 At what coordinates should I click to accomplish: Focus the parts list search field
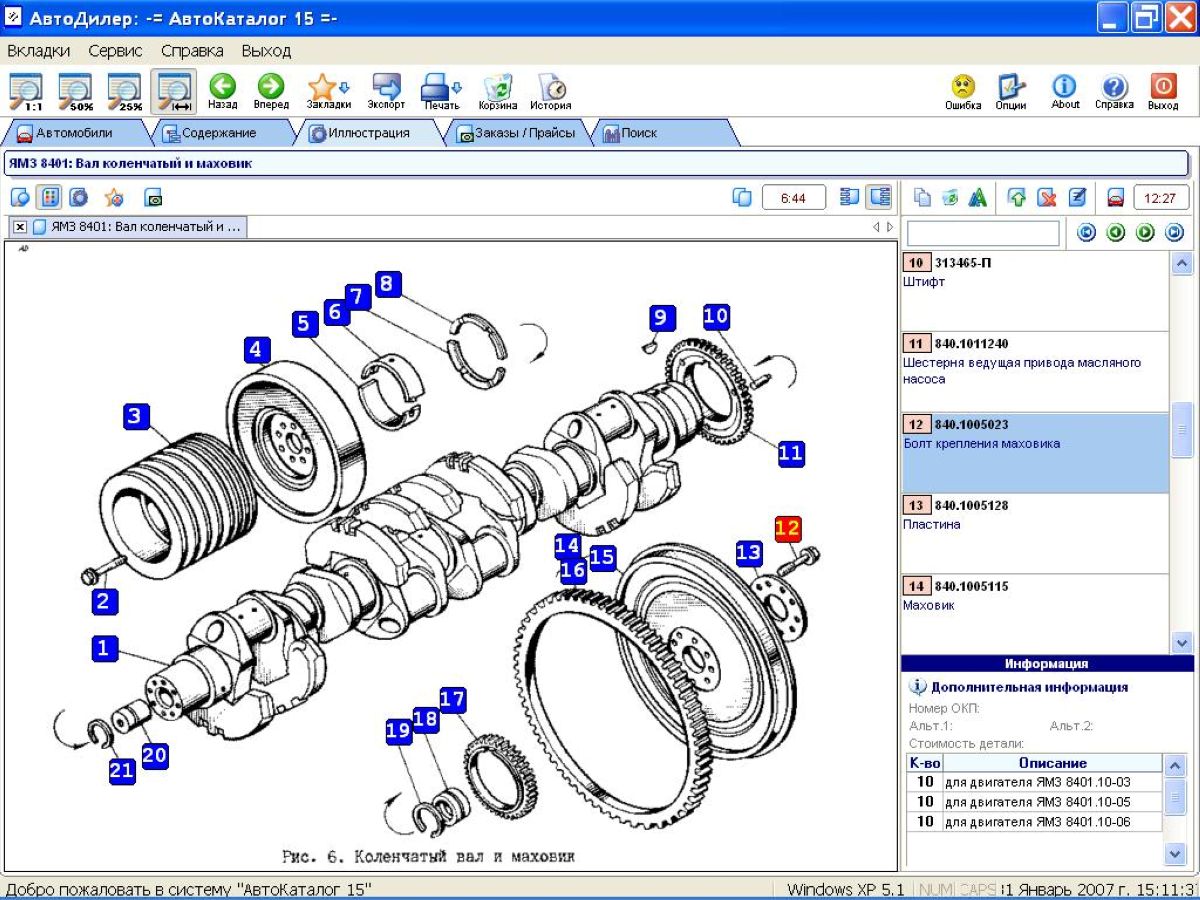tap(982, 233)
